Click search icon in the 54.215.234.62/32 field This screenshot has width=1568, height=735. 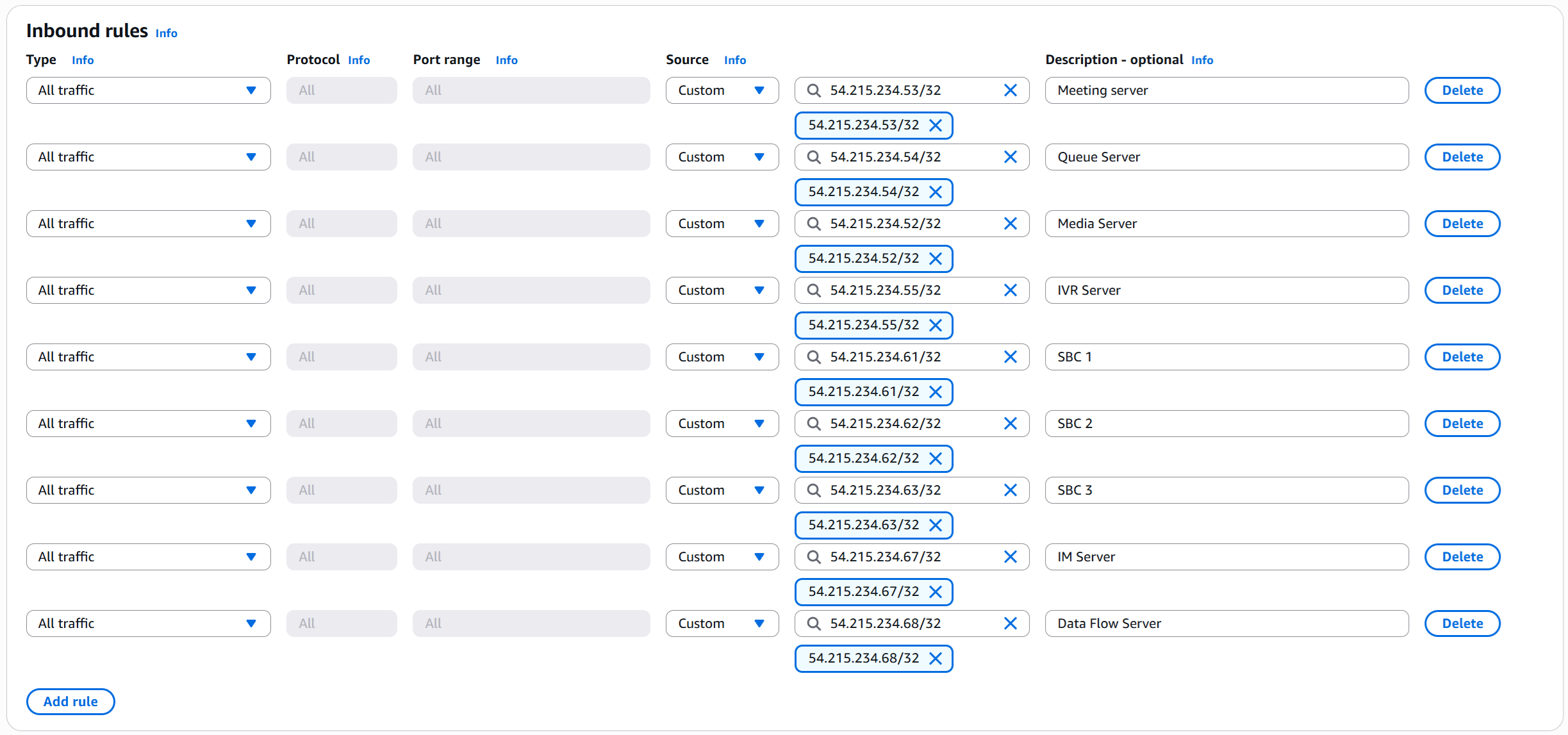(813, 424)
